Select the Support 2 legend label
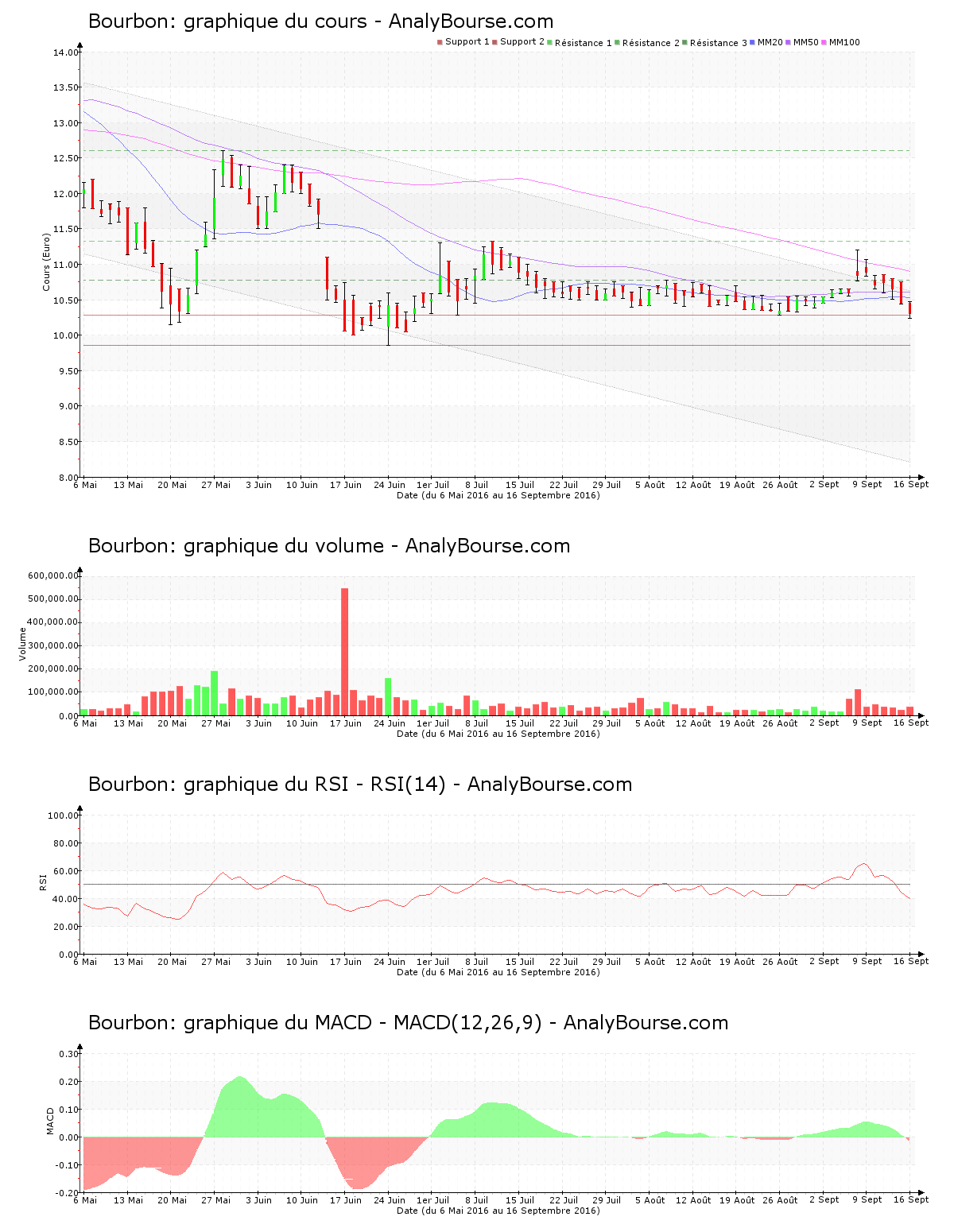The image size is (954, 1232). pos(522,42)
